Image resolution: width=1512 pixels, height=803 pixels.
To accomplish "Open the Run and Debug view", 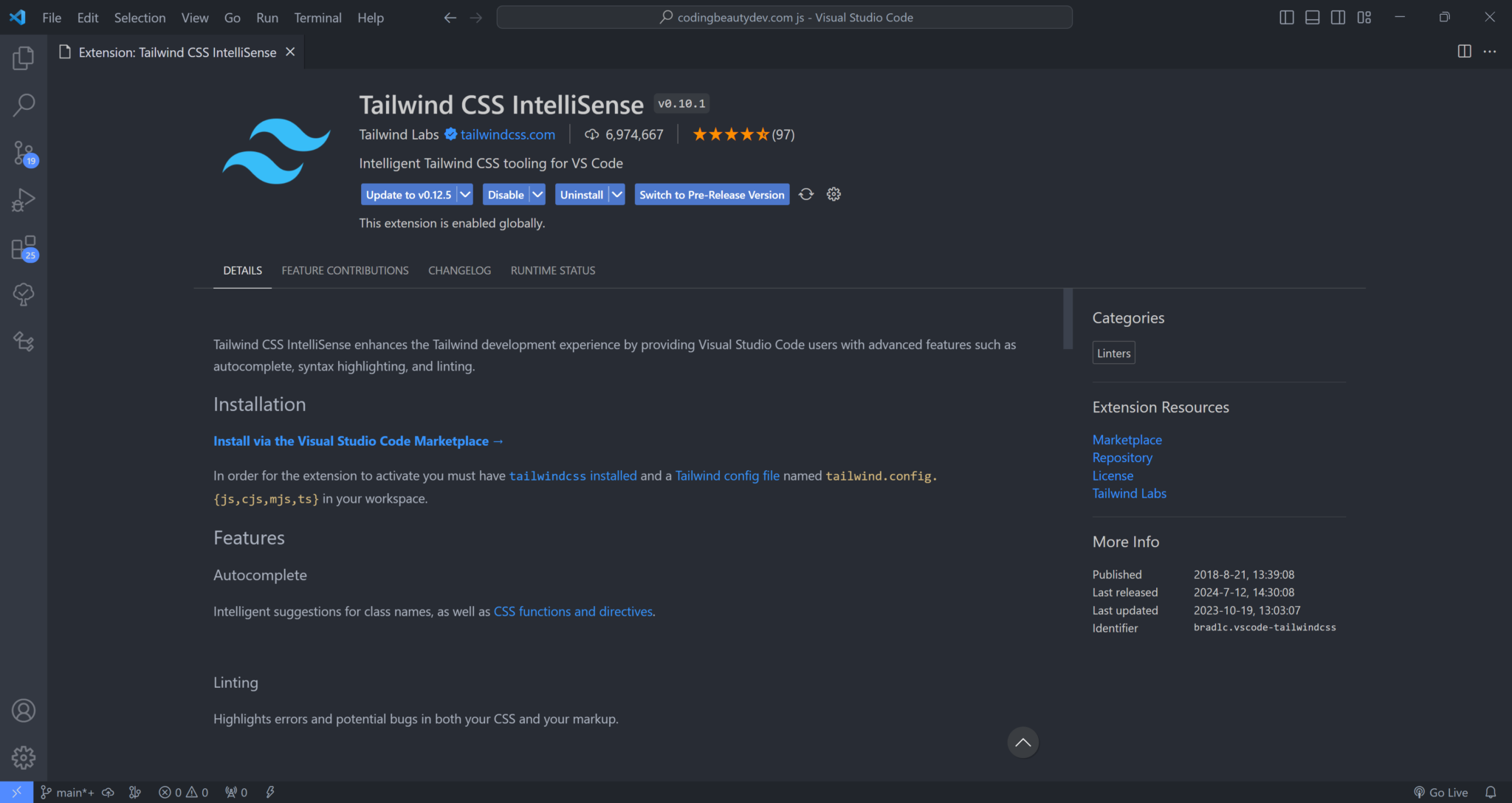I will (24, 200).
